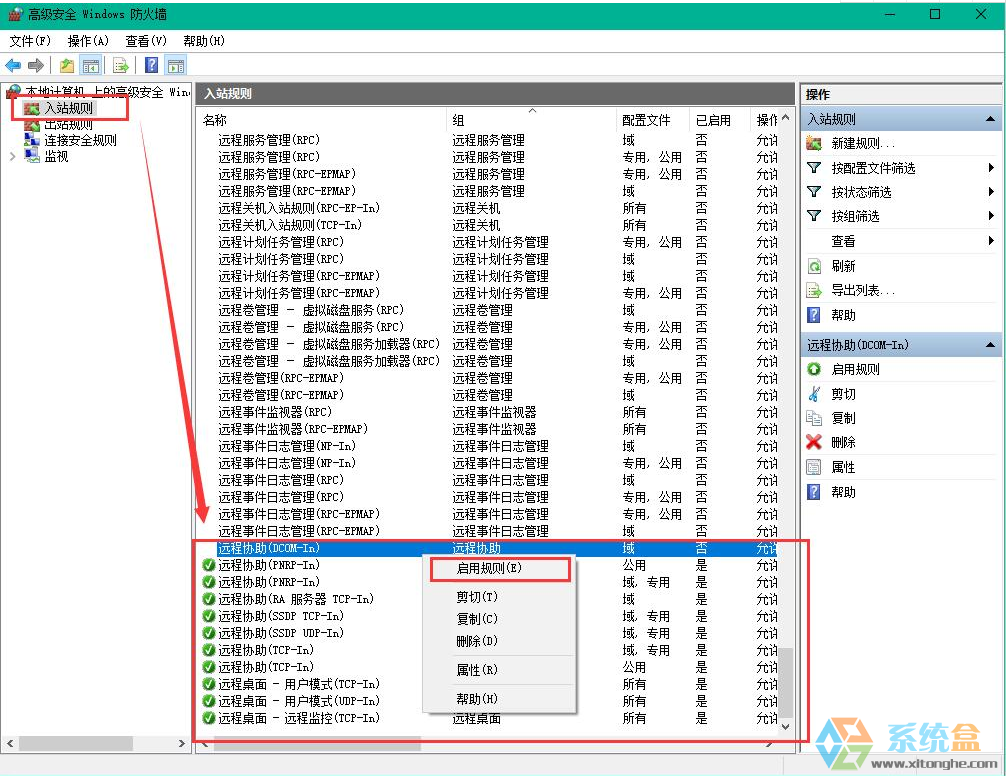This screenshot has height=776, width=1008.
Task: Toggle the show/hide console tree toolbar icon
Action: tap(91, 65)
